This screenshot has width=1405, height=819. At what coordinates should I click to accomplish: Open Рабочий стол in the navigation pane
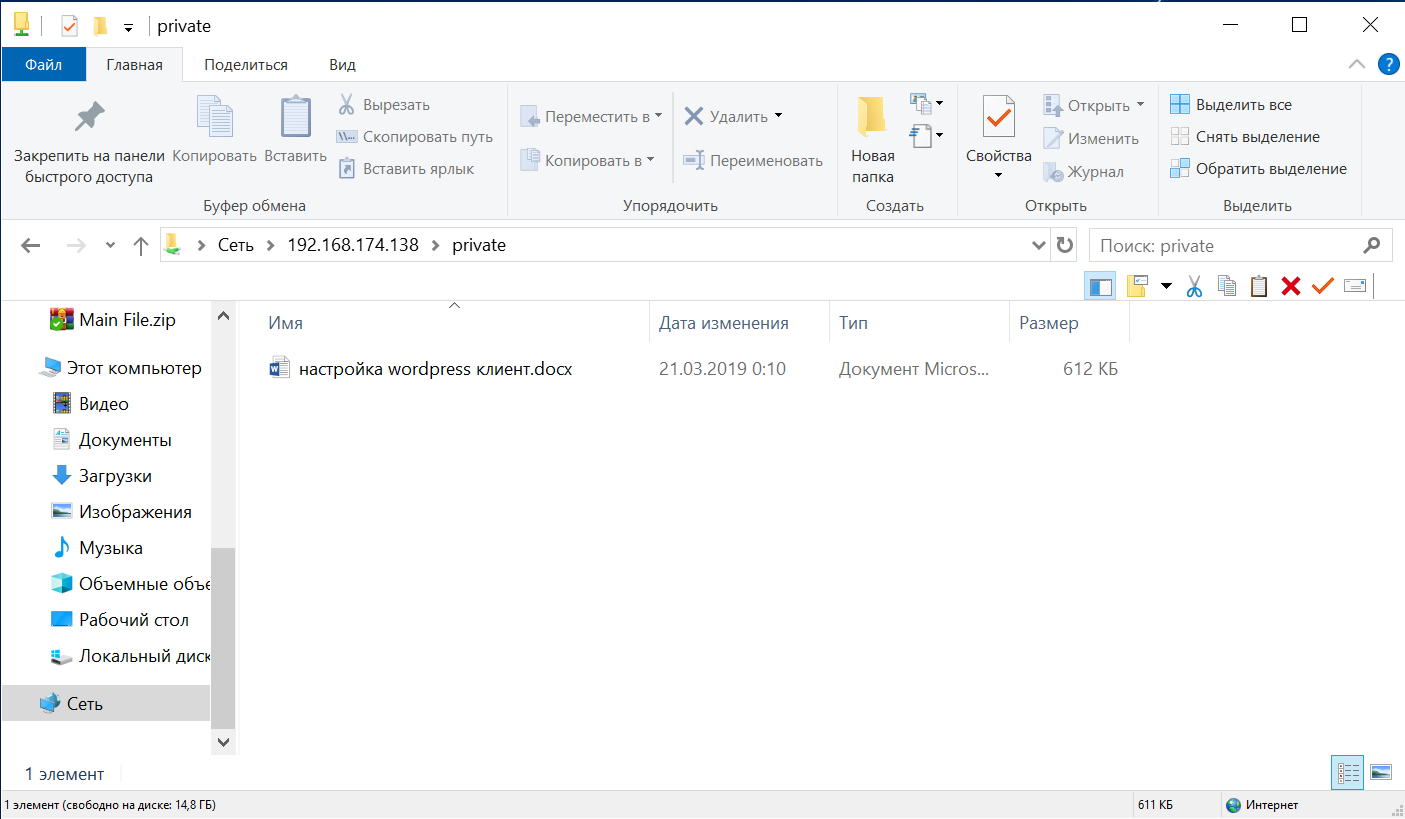[120, 620]
